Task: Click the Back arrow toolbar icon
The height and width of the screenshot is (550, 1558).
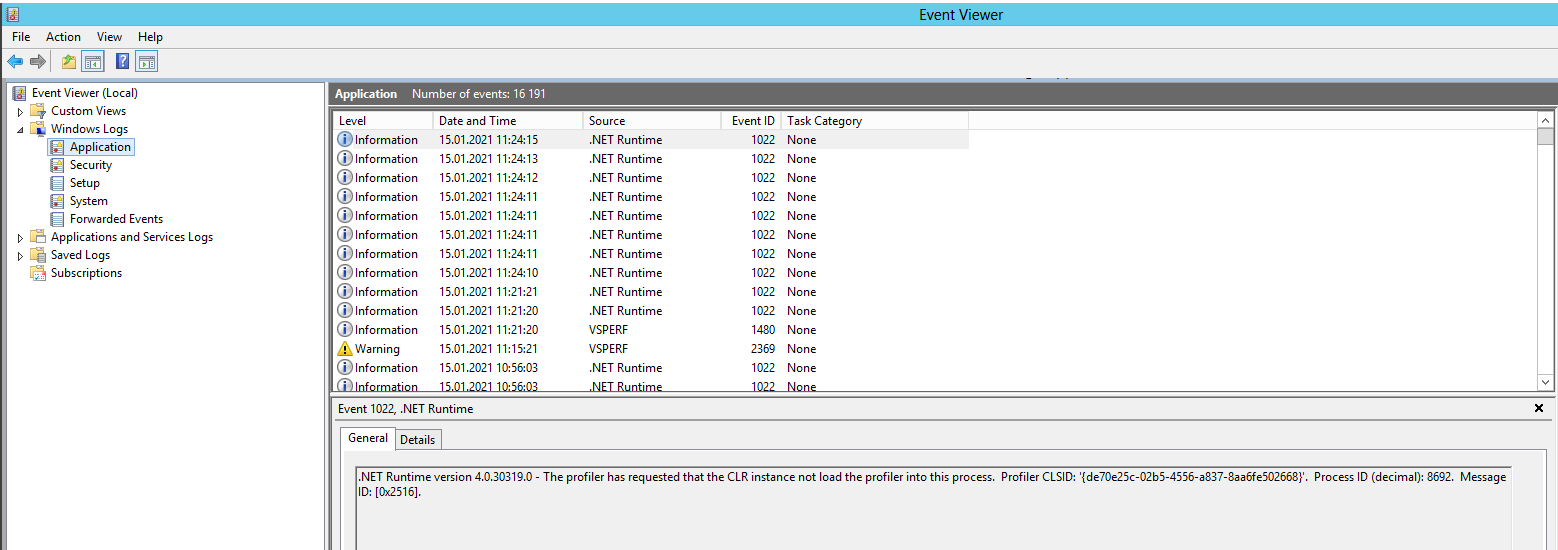Action: [x=15, y=62]
